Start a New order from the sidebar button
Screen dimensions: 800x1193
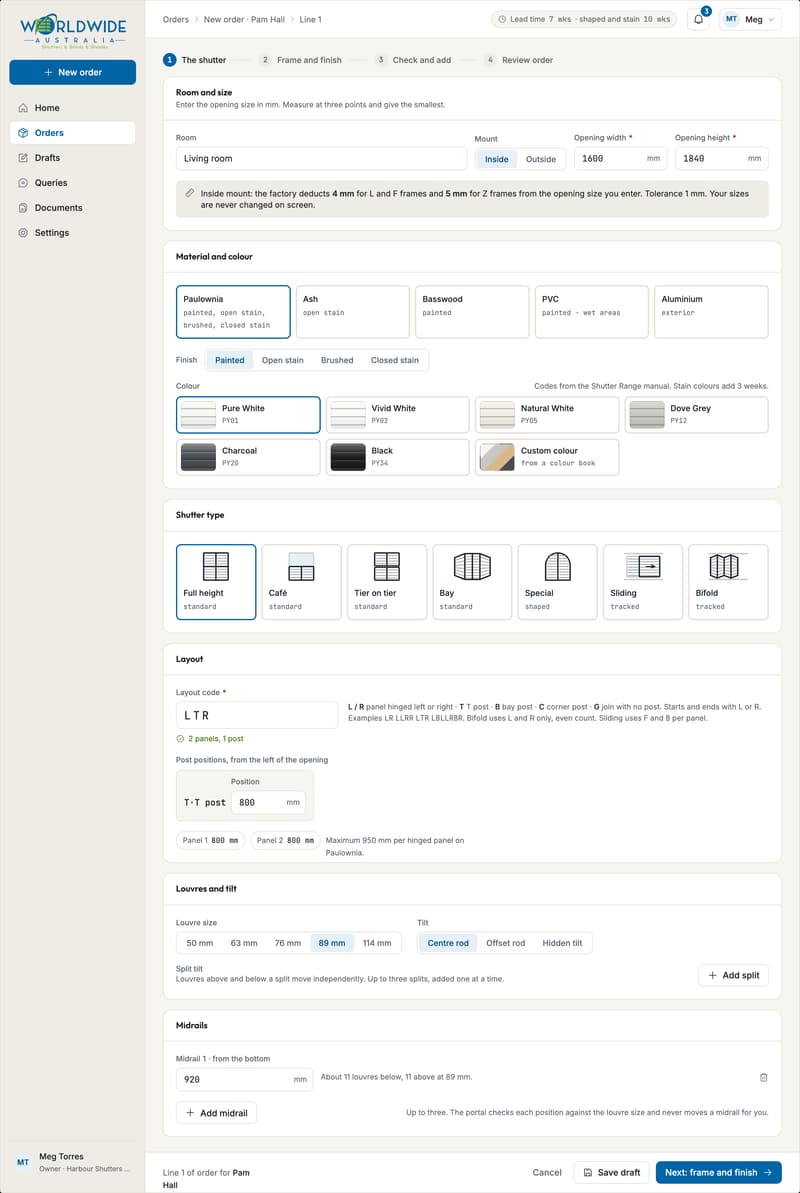coord(72,72)
